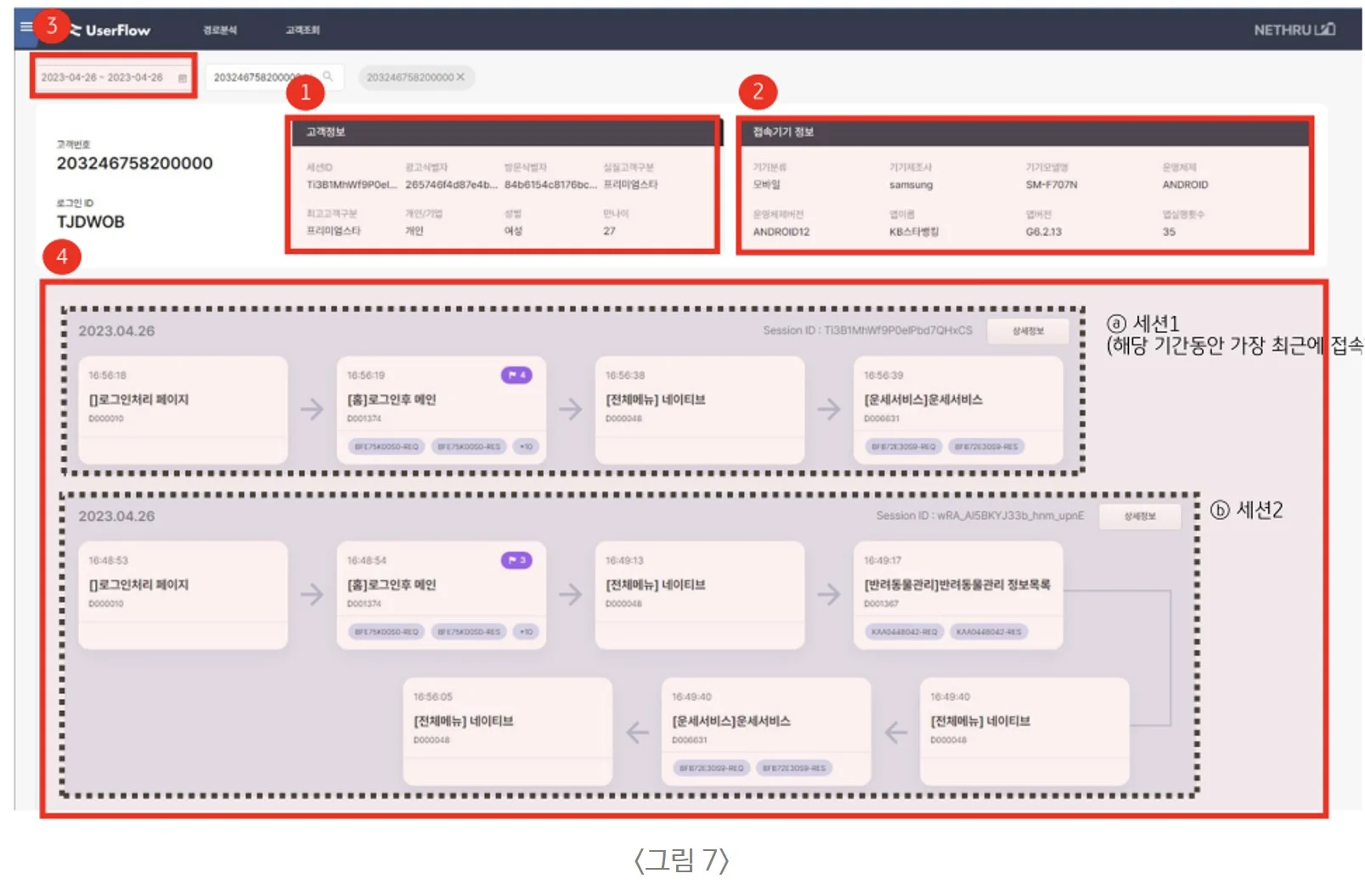This screenshot has width=1365, height=896.
Task: Click the NETHRU logo icon
Action: click(x=1325, y=30)
